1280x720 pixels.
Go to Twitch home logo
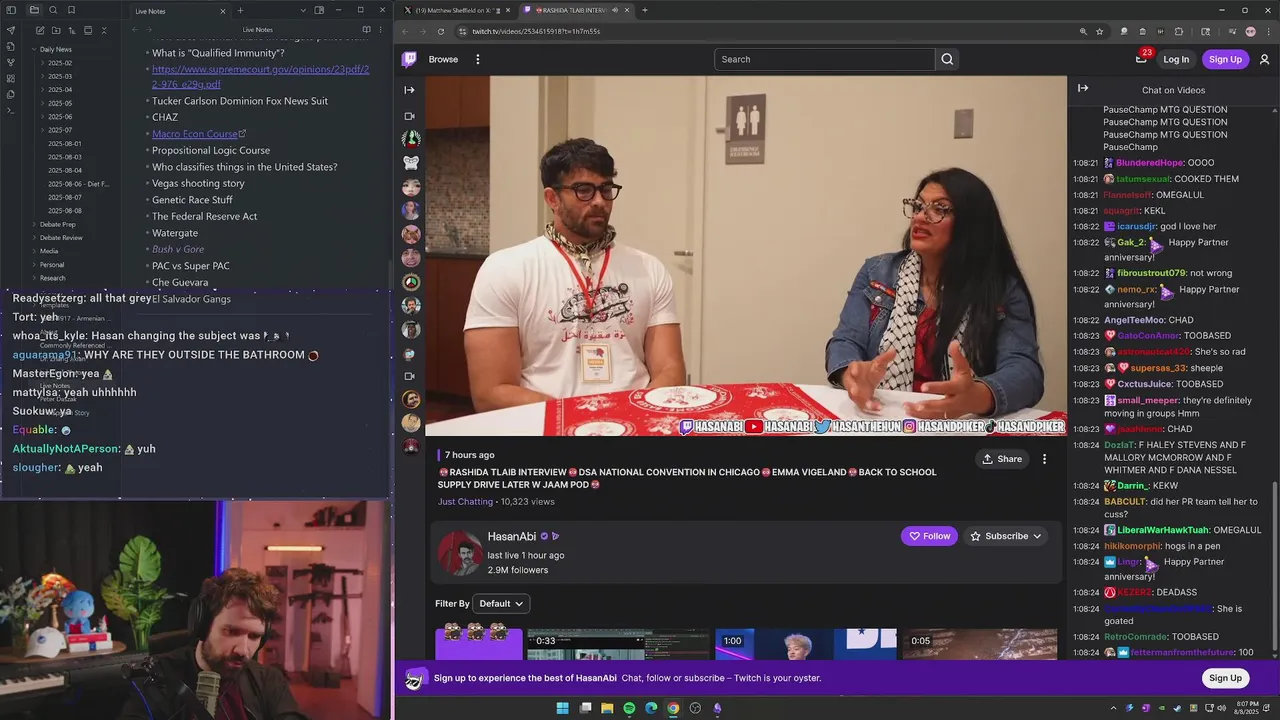click(x=409, y=59)
